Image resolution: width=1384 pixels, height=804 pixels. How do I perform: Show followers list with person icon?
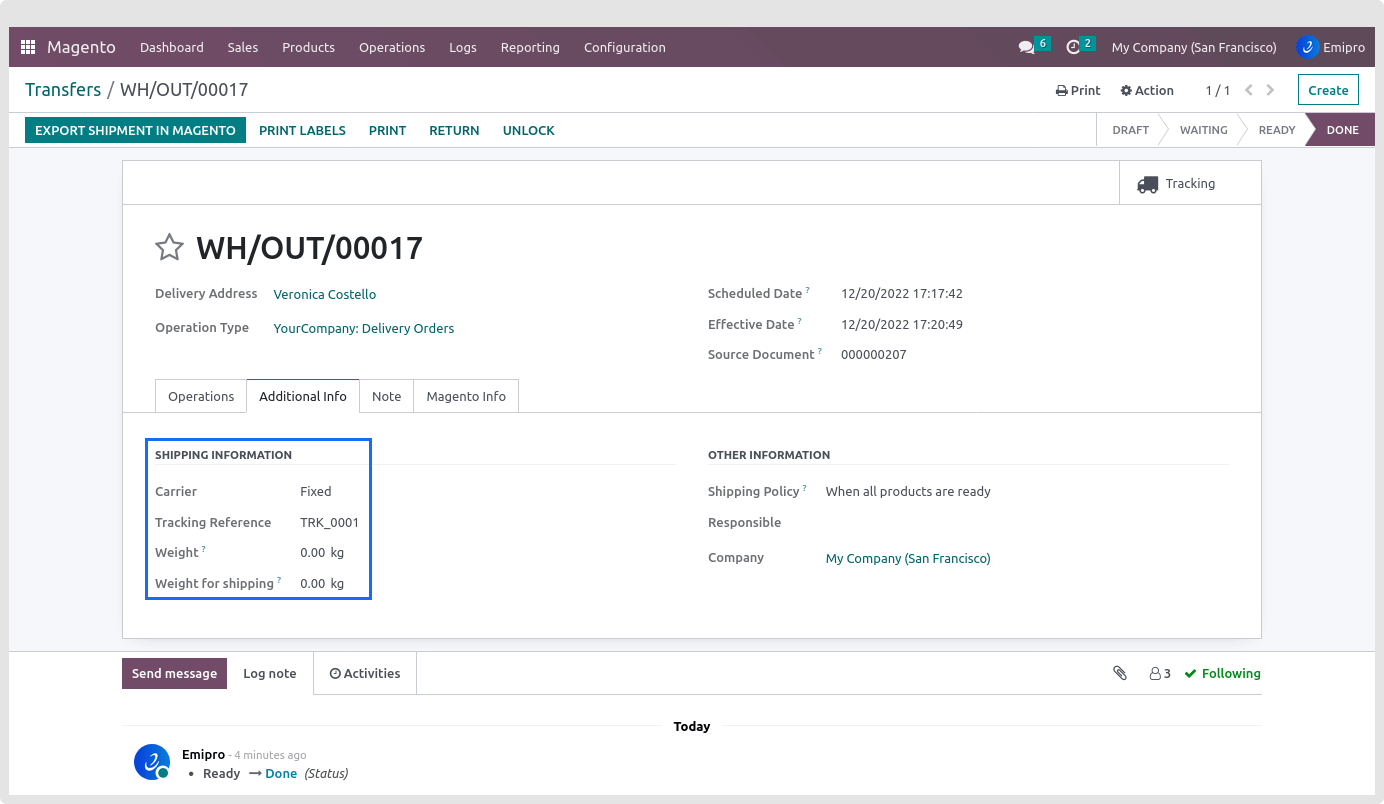1160,674
